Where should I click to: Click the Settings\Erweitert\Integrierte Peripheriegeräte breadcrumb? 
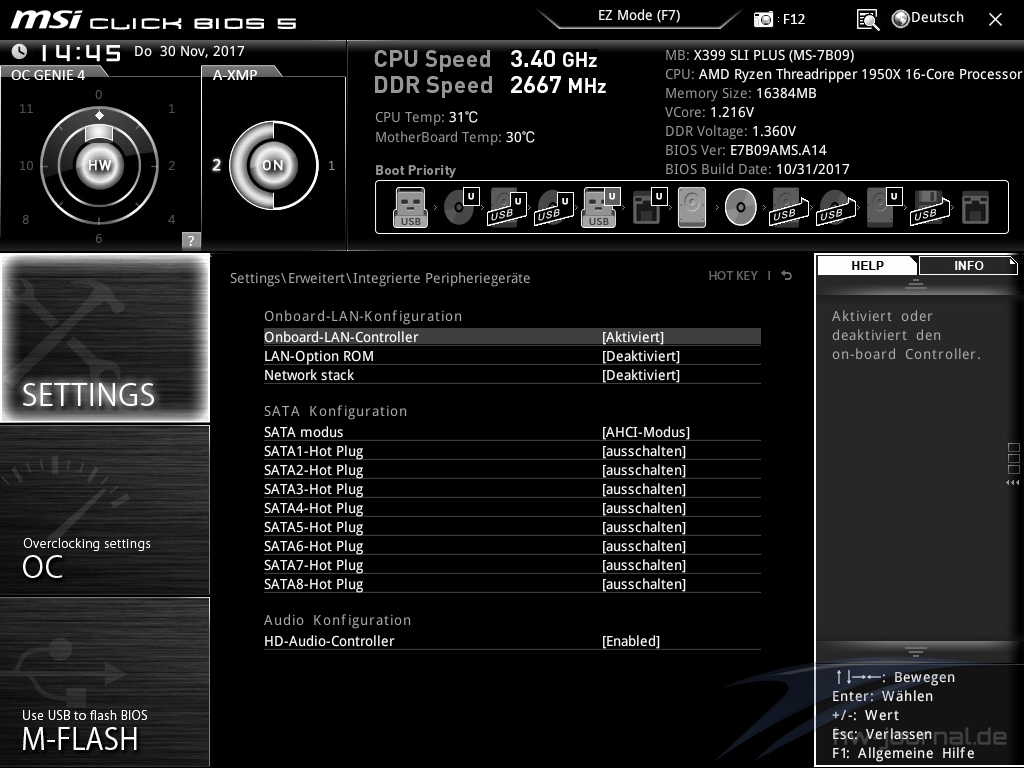pyautogui.click(x=380, y=278)
